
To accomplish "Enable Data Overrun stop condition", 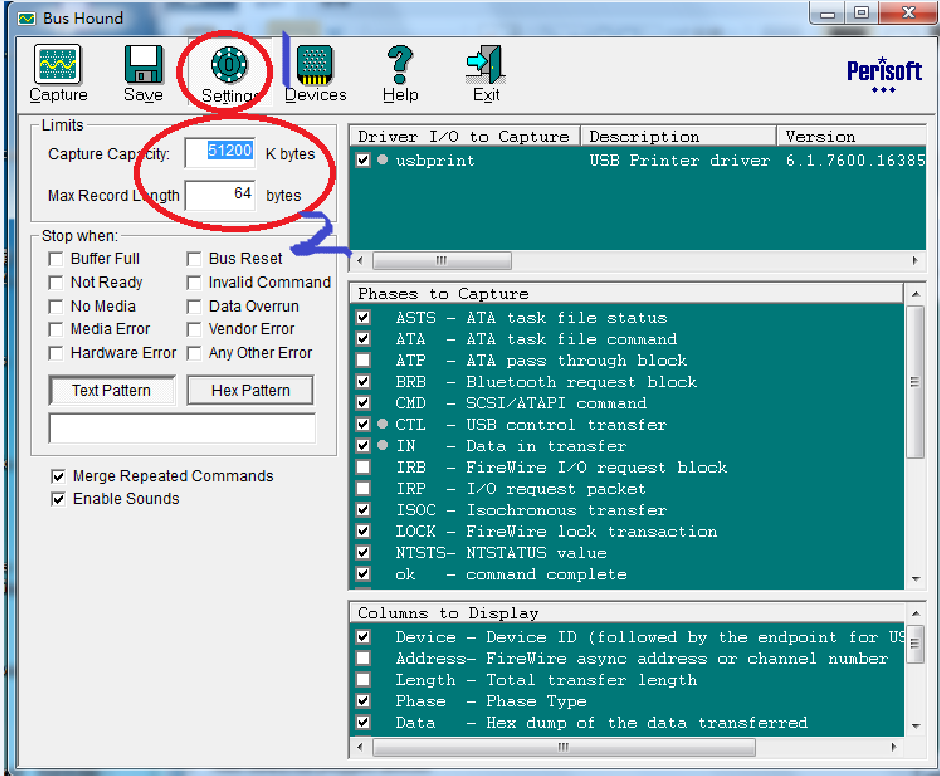I will 194,306.
